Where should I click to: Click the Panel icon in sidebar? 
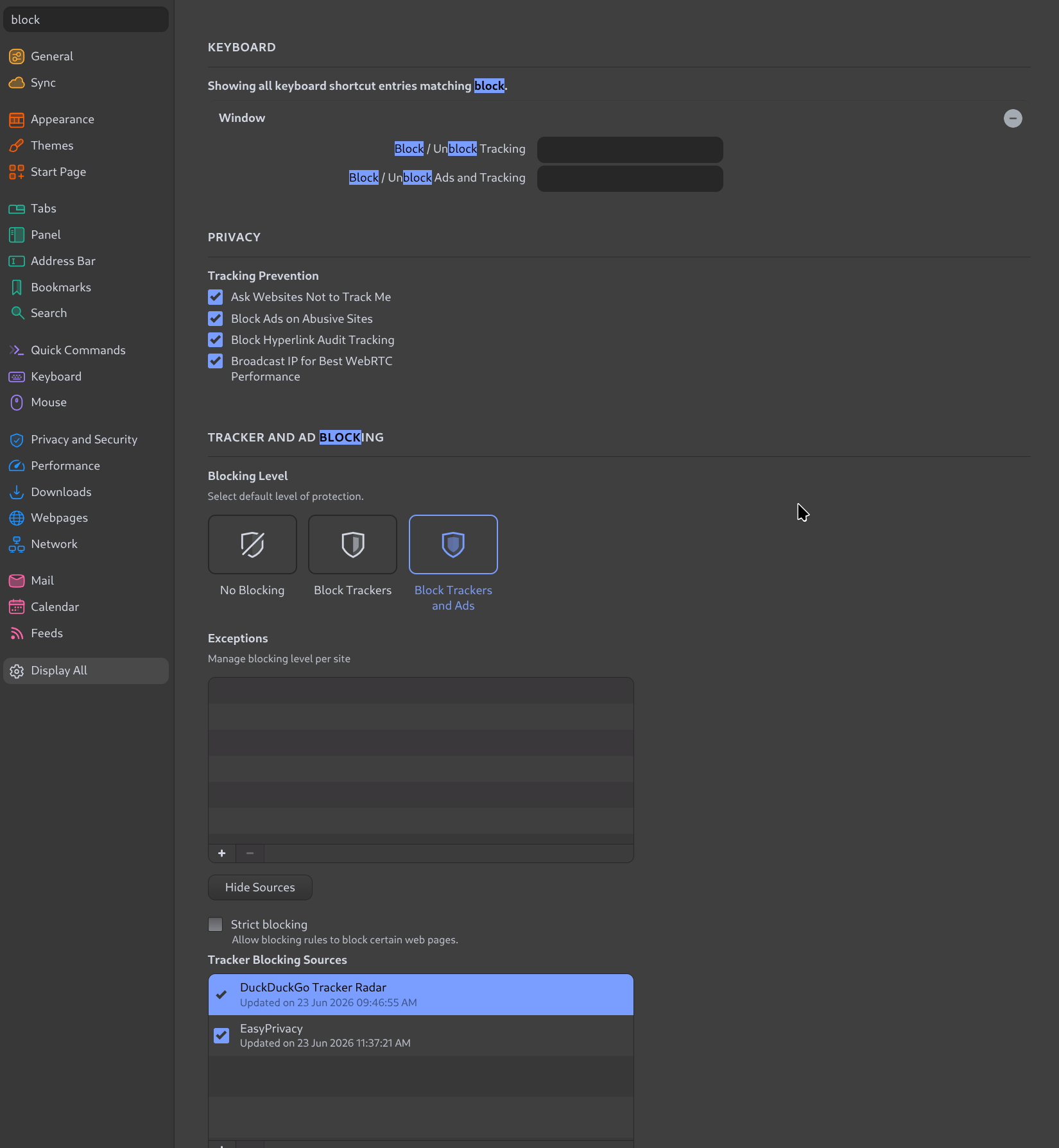click(x=17, y=235)
